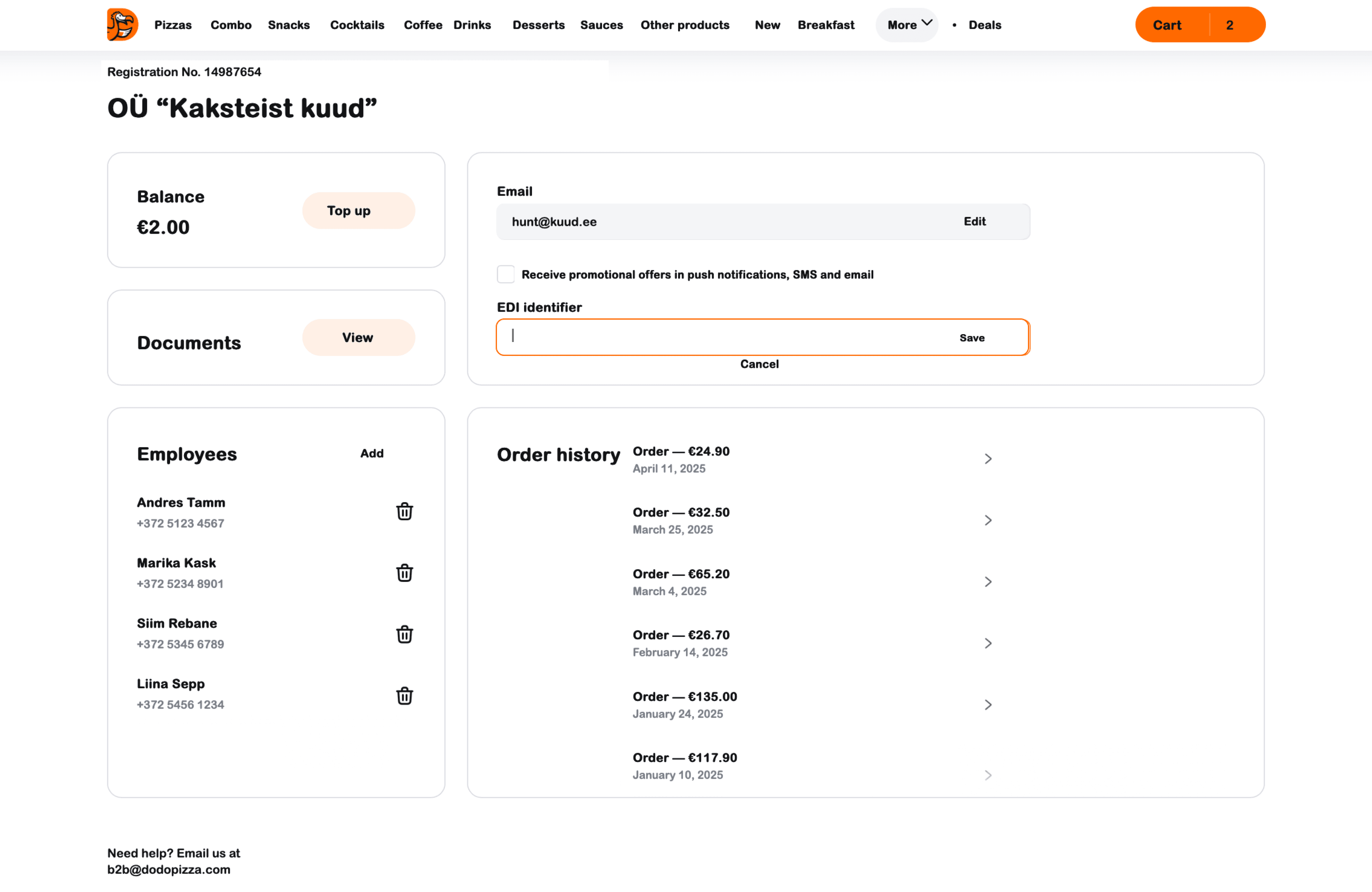Edit the email address
Screen dimensions: 1372x892
pos(974,222)
